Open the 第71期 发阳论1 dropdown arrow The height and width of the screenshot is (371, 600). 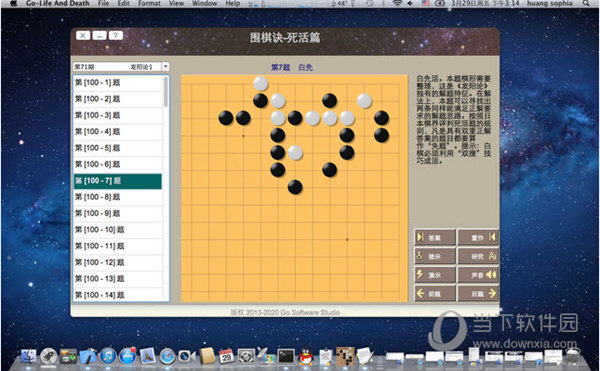click(165, 67)
